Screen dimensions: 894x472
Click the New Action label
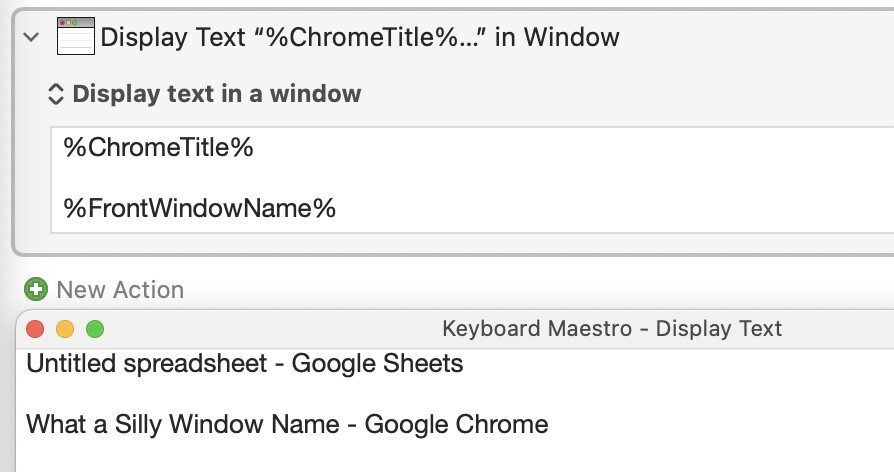pos(120,290)
